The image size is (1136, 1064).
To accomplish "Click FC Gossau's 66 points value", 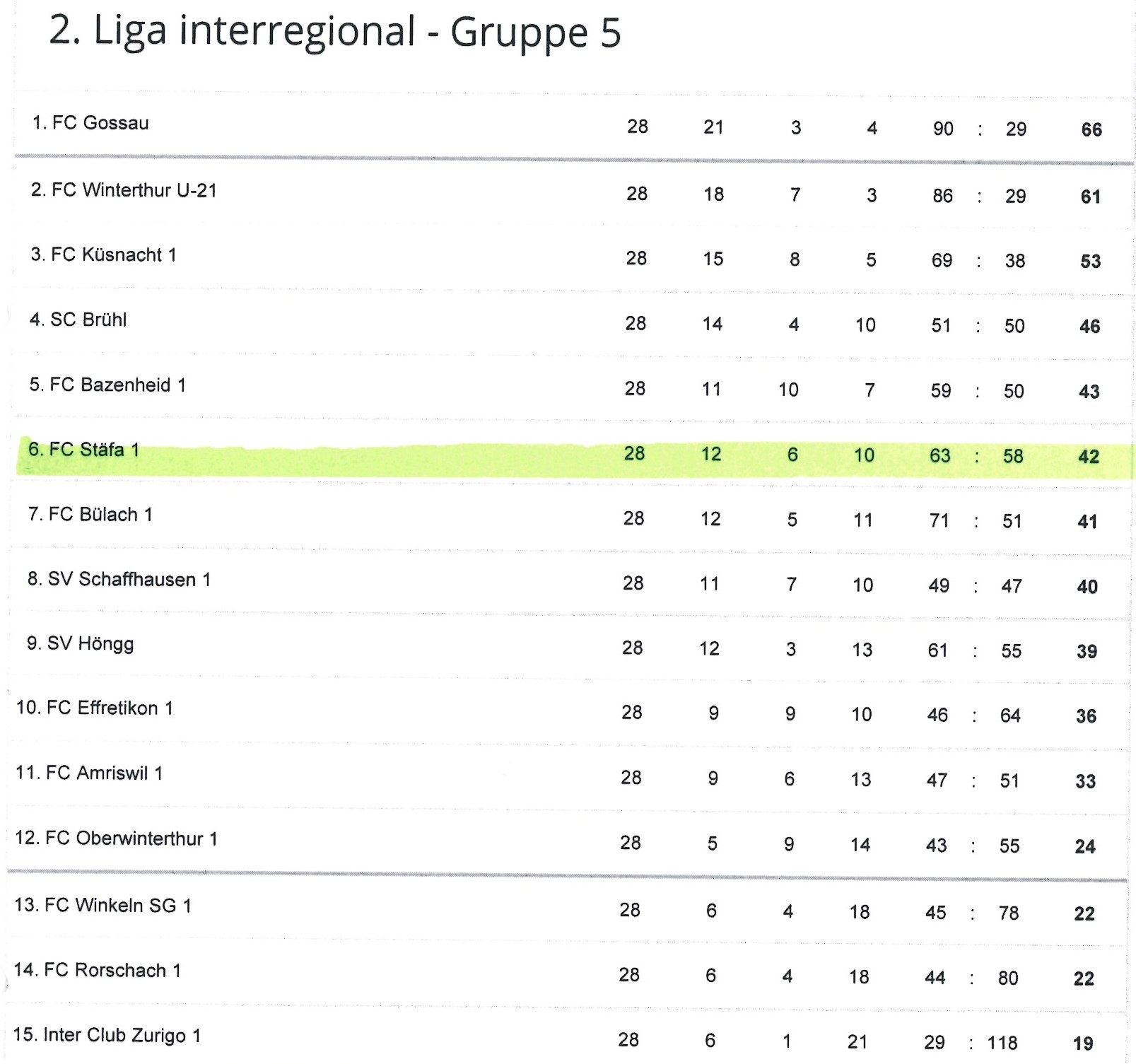I will [x=1091, y=130].
